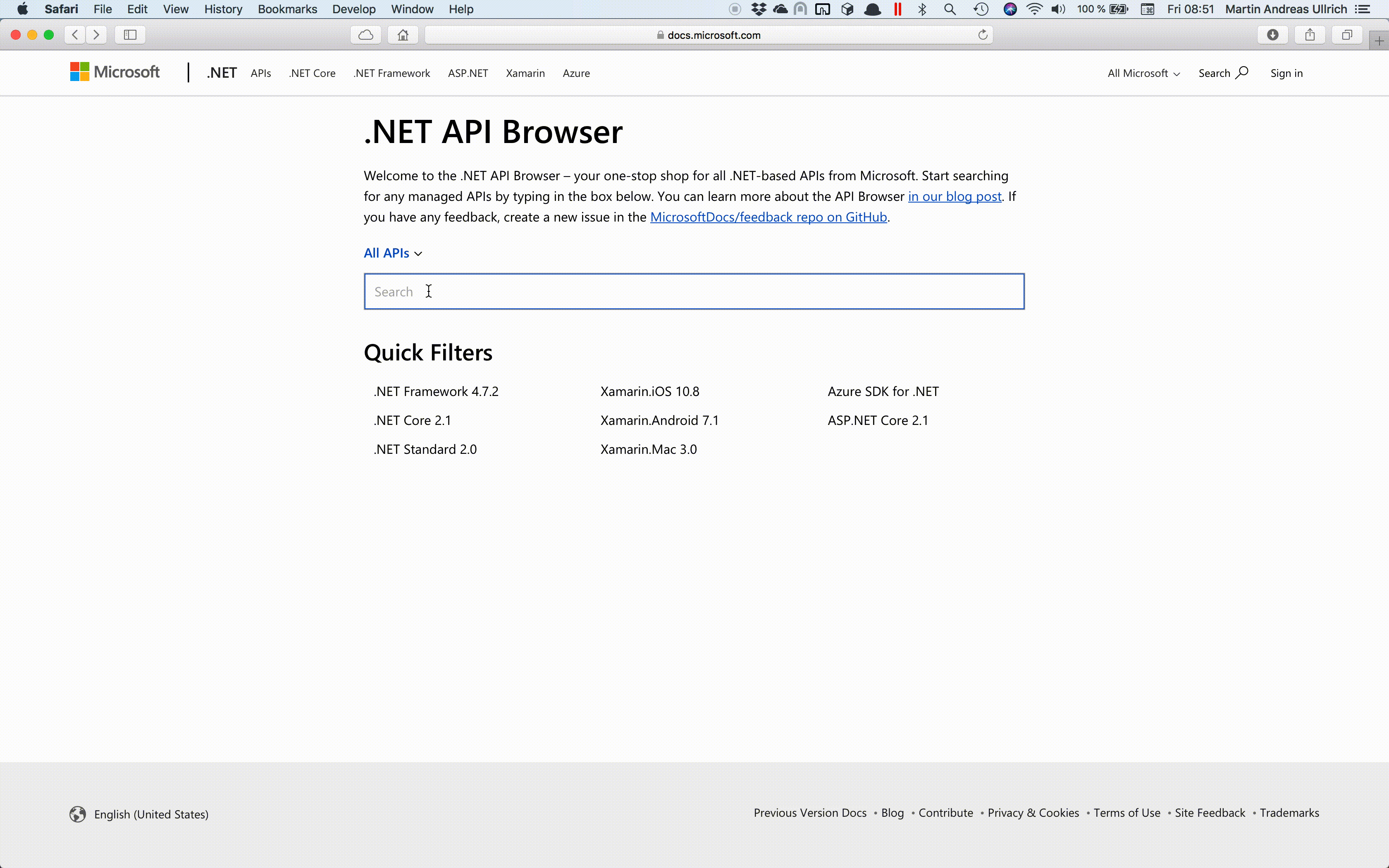Choose .NET Standard 2.0 quick filter
The image size is (1389, 868).
pos(425,450)
